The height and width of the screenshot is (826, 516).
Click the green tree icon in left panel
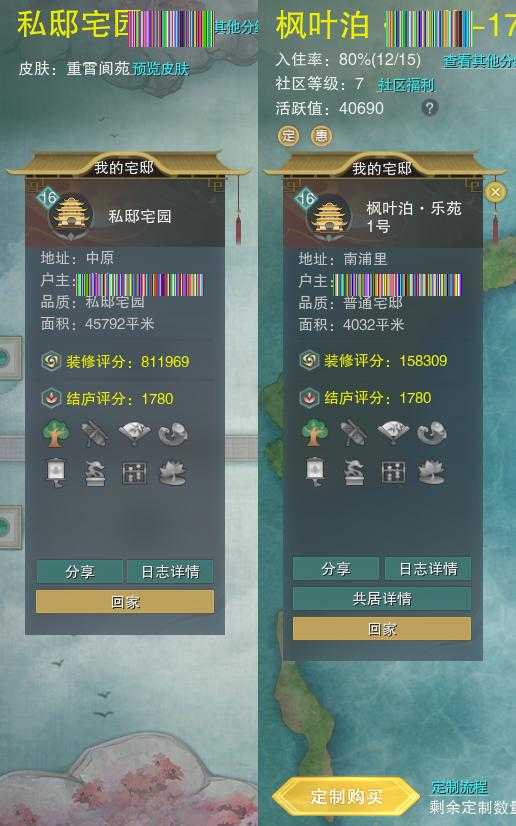coord(56,433)
